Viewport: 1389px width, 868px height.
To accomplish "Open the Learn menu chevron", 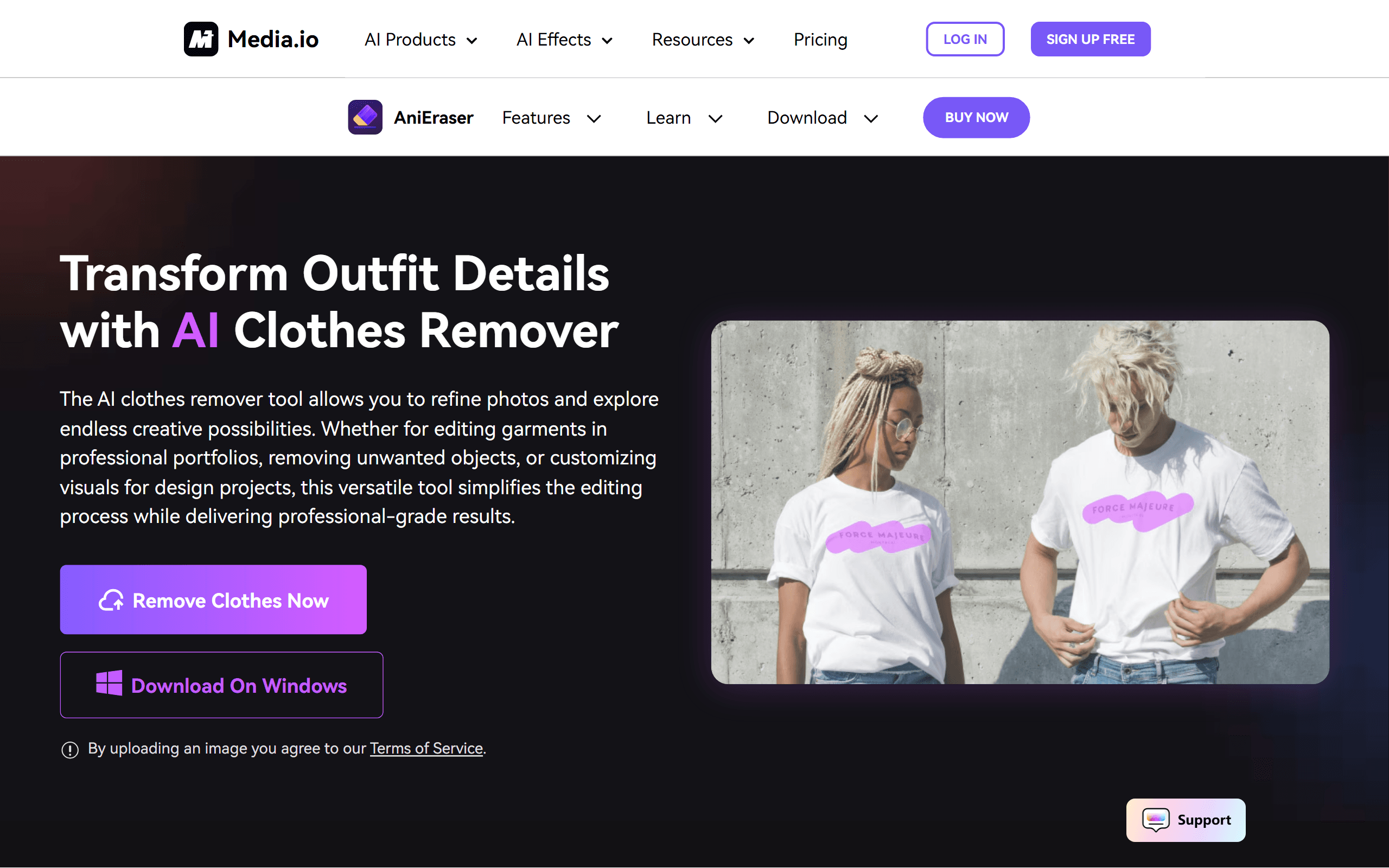I will coord(715,119).
